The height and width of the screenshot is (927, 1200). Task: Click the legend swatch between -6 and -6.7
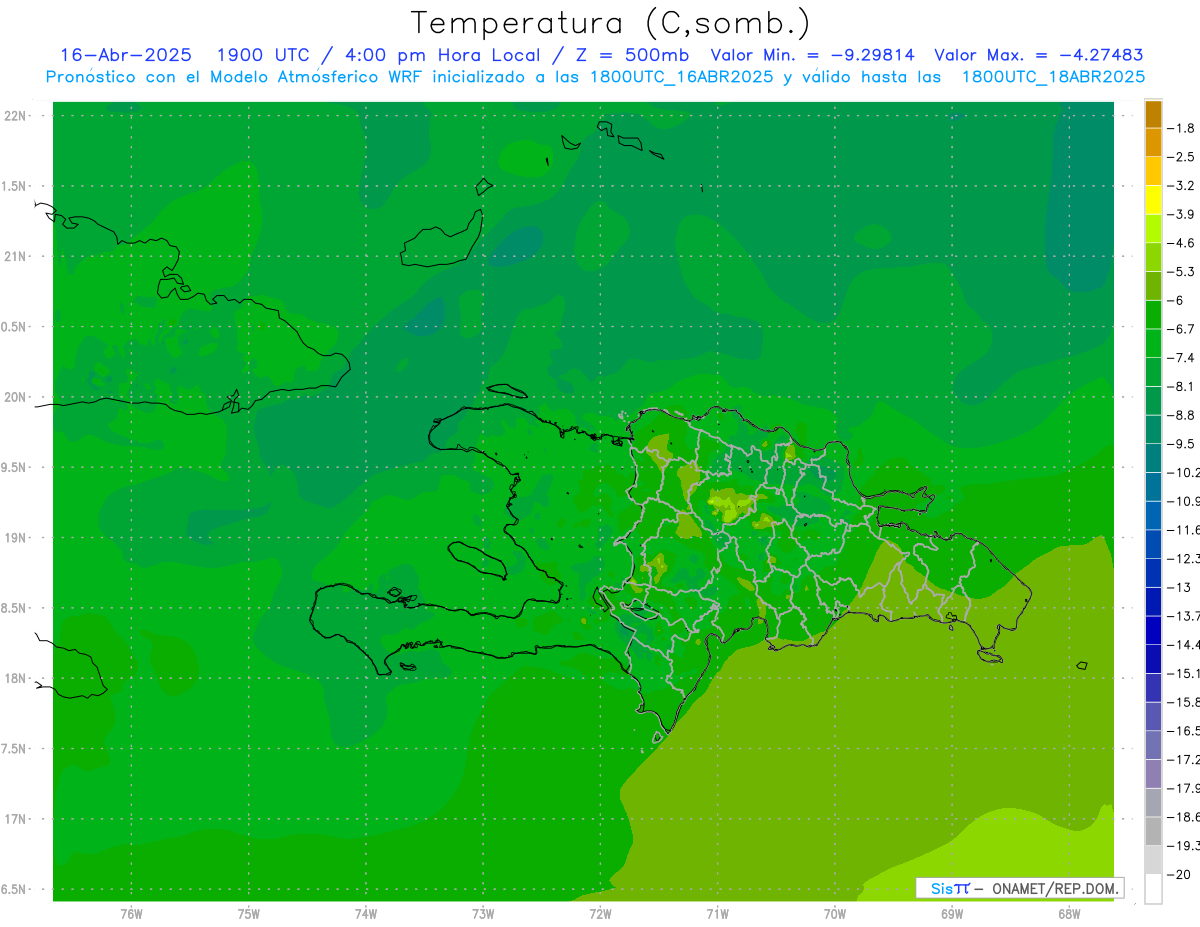click(1153, 314)
